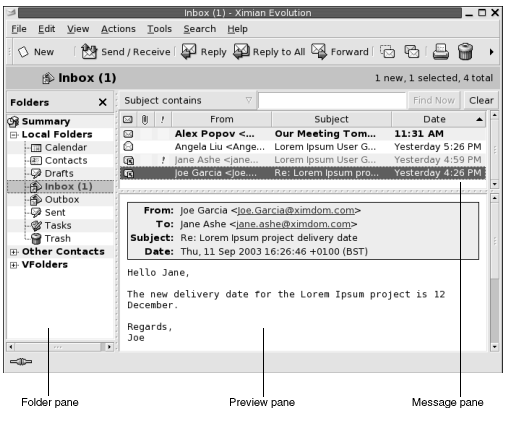The width and height of the screenshot is (509, 421).
Task: Click the Move message to folder icon
Action: pos(388,52)
